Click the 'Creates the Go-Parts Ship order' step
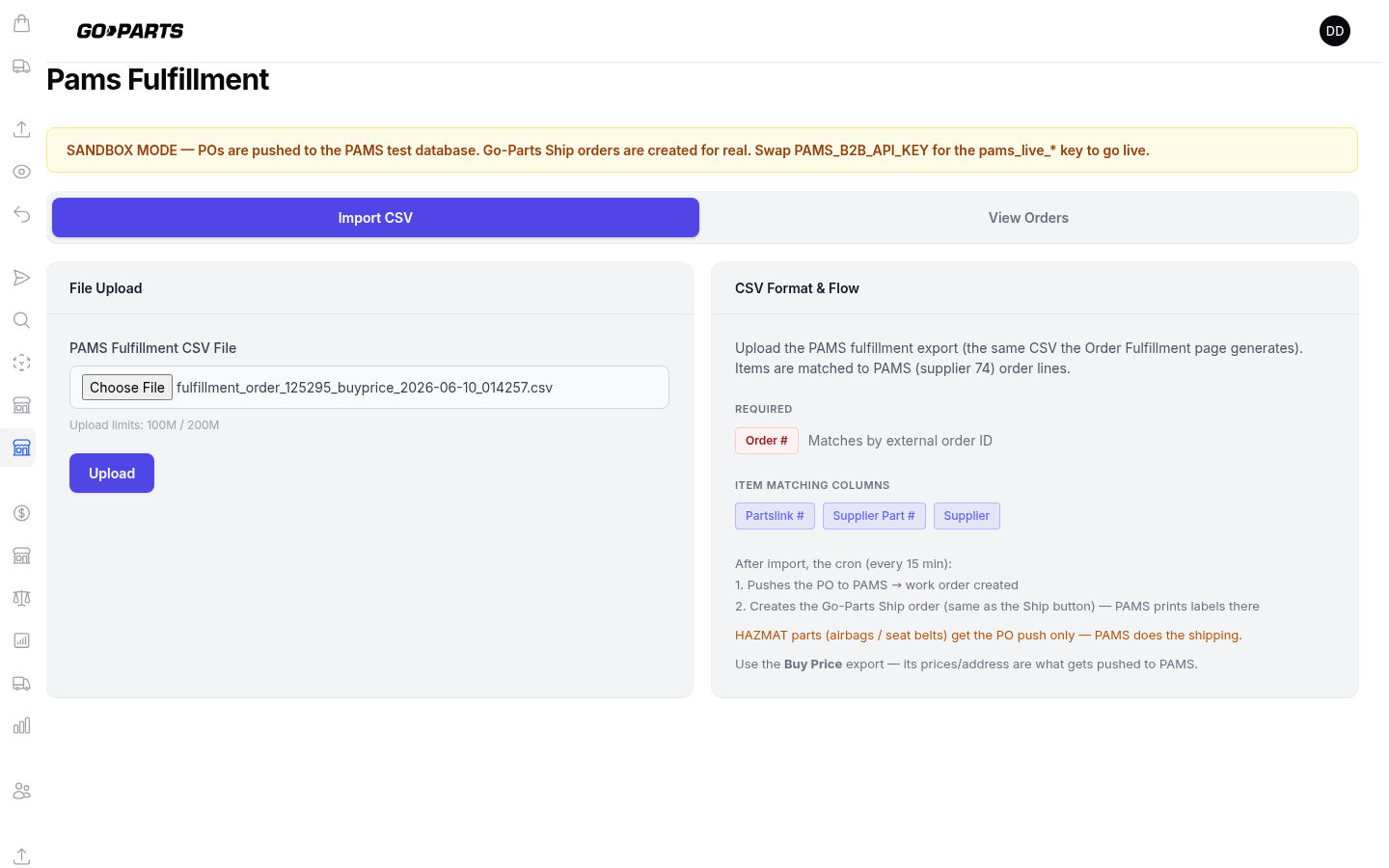1389x868 pixels. [997, 607]
